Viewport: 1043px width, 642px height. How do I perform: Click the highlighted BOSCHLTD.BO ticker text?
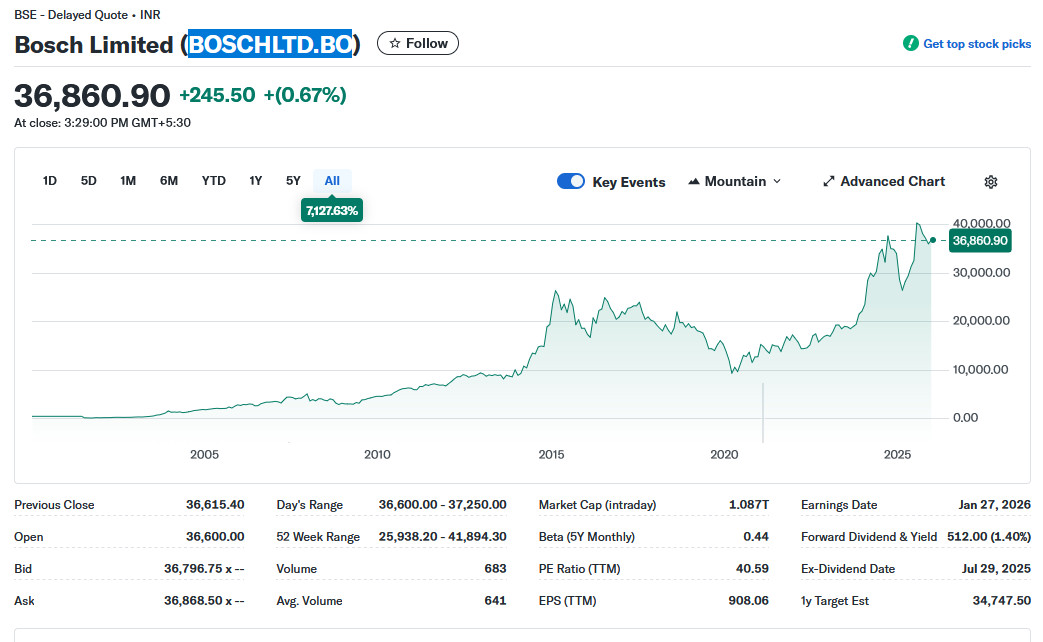(270, 45)
